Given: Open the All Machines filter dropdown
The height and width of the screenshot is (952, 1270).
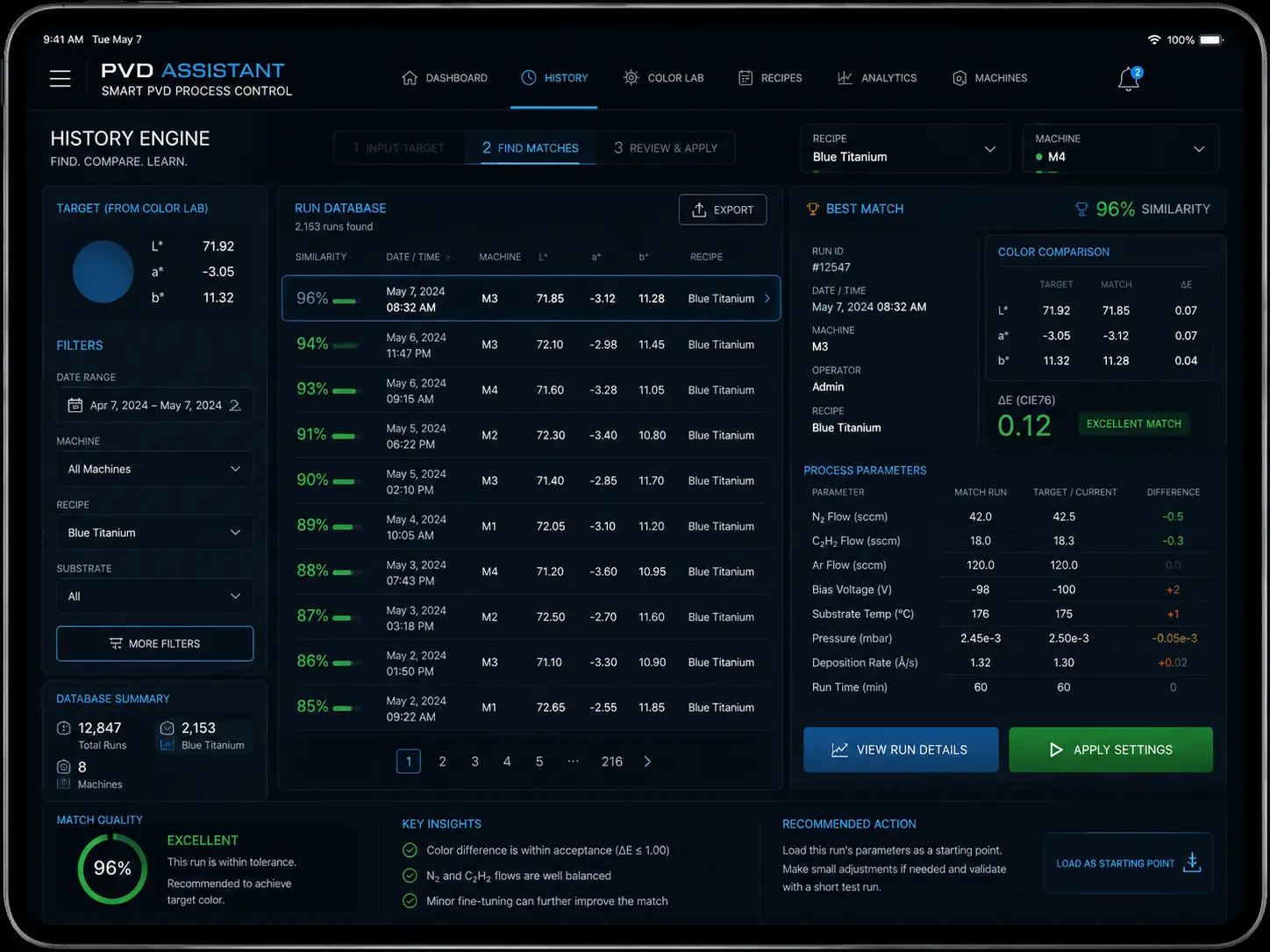Looking at the screenshot, I should point(154,469).
